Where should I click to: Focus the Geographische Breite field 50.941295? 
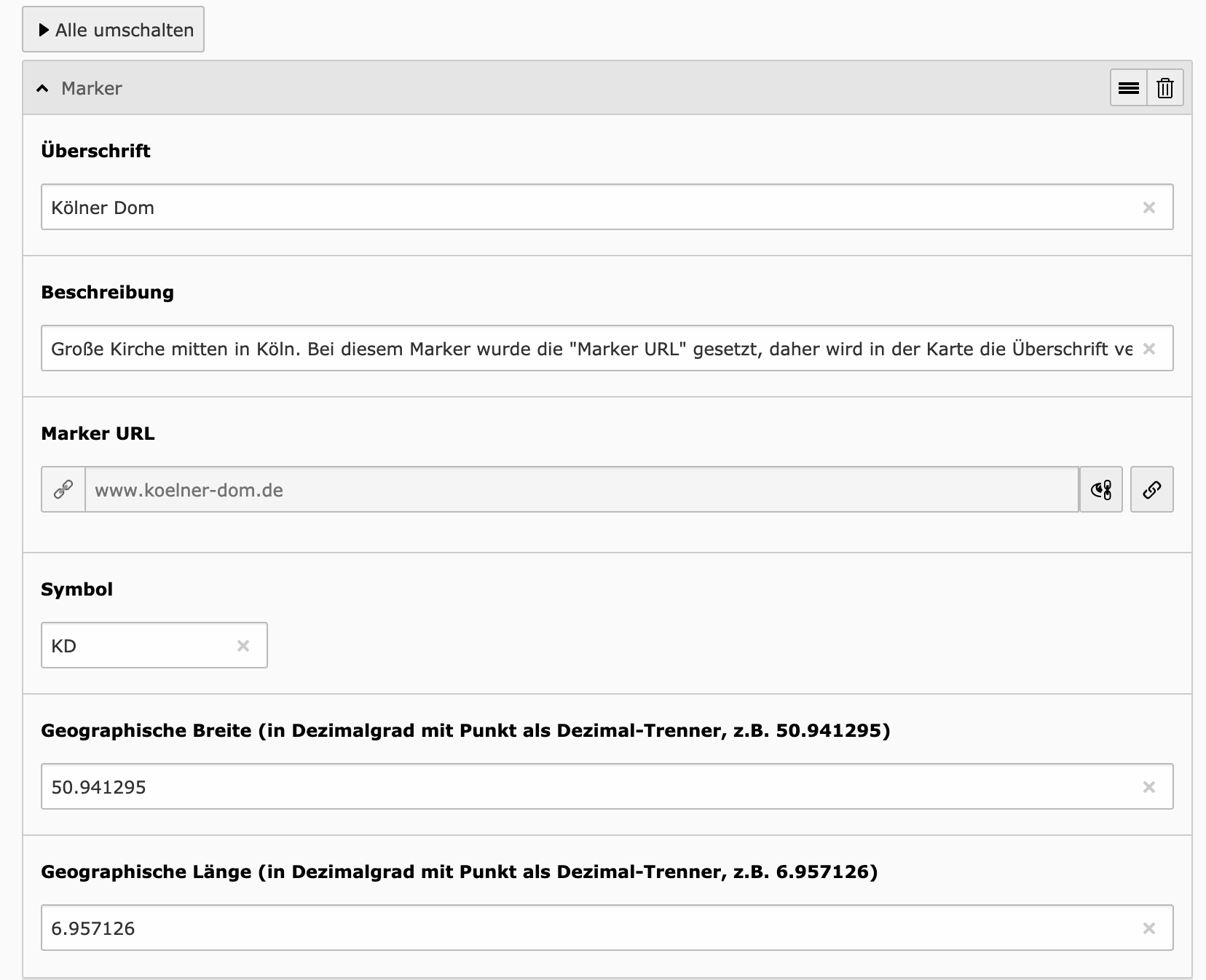pos(607,786)
